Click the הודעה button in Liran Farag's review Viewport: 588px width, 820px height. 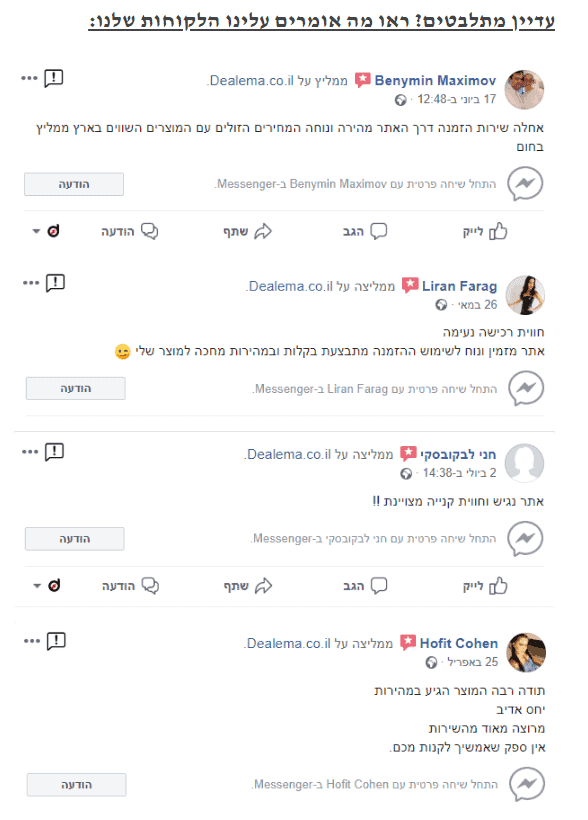pos(76,389)
